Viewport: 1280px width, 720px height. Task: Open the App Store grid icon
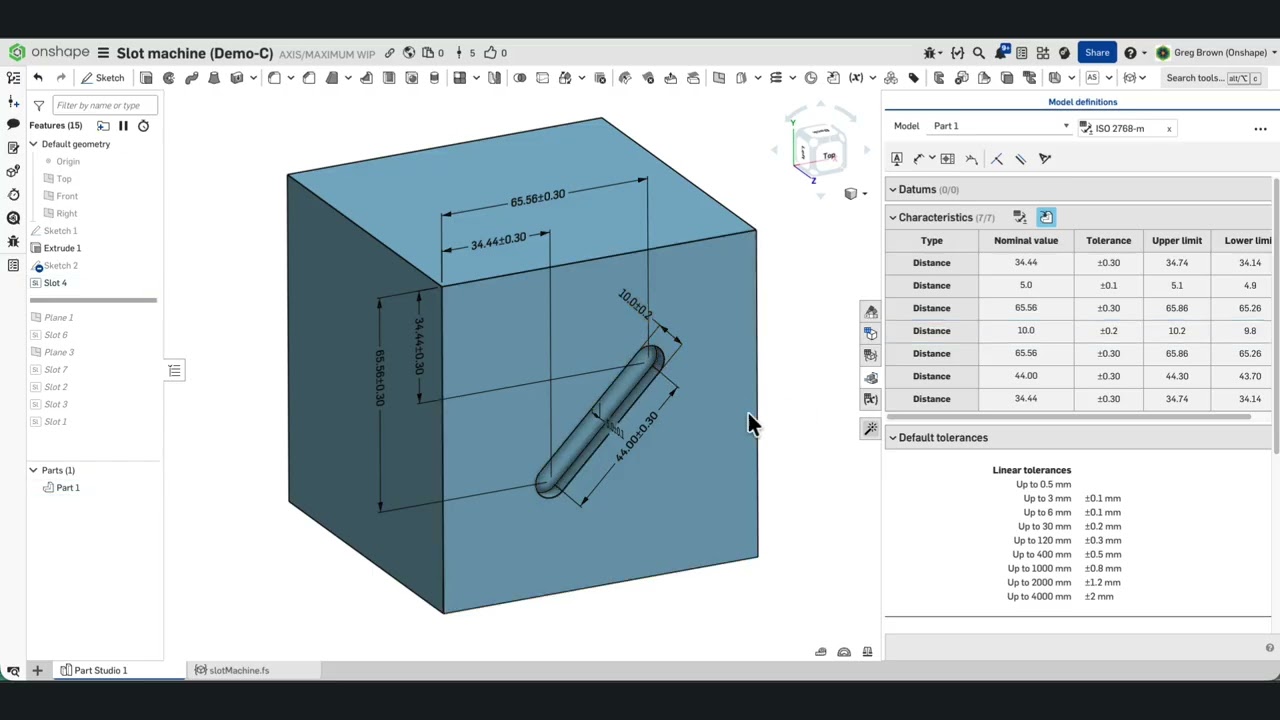1043,53
